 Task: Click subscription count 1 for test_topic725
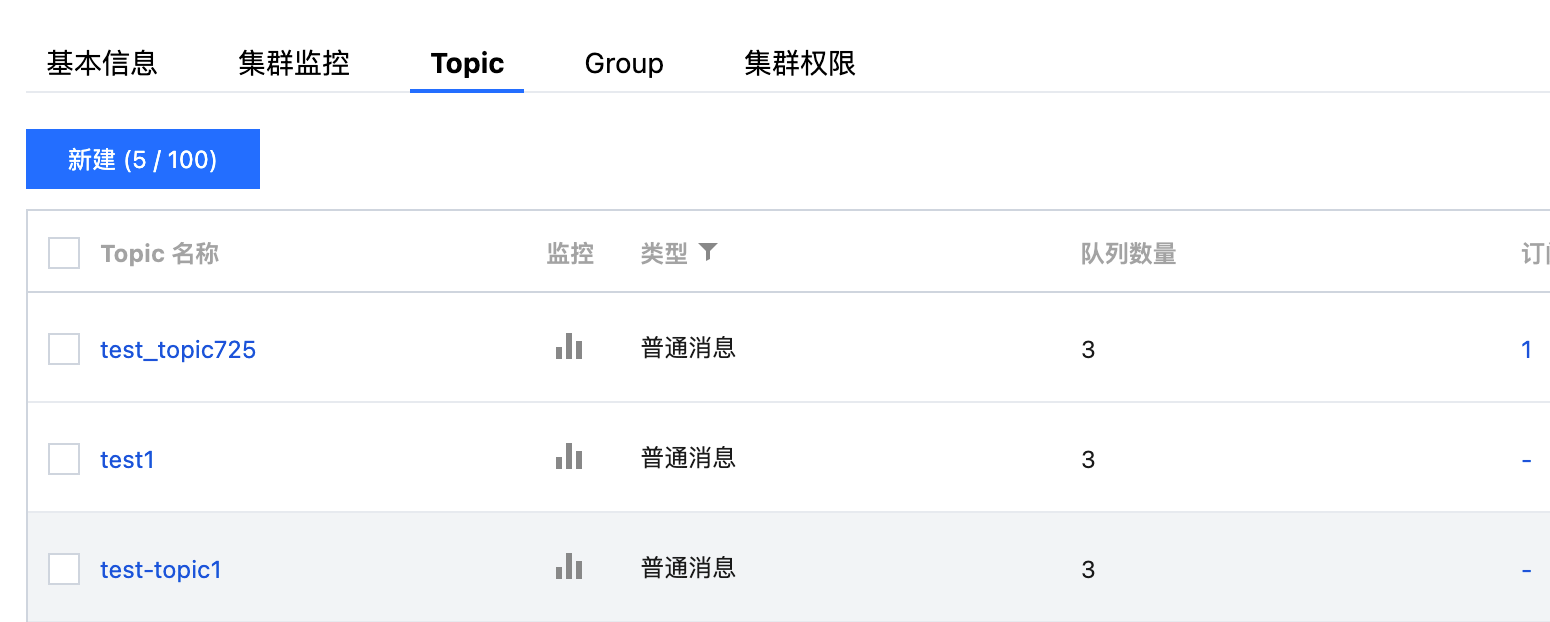(1527, 349)
